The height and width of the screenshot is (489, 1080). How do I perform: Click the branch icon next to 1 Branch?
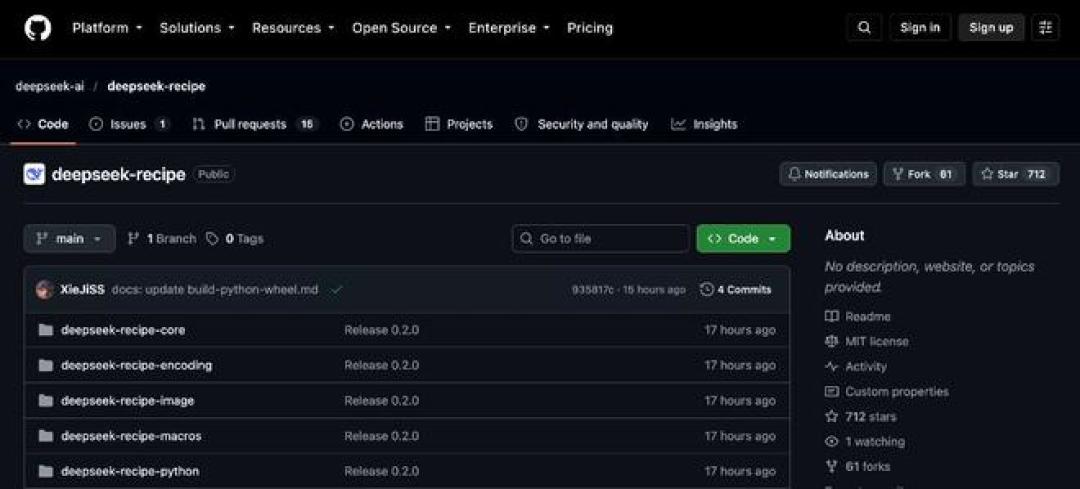[134, 239]
